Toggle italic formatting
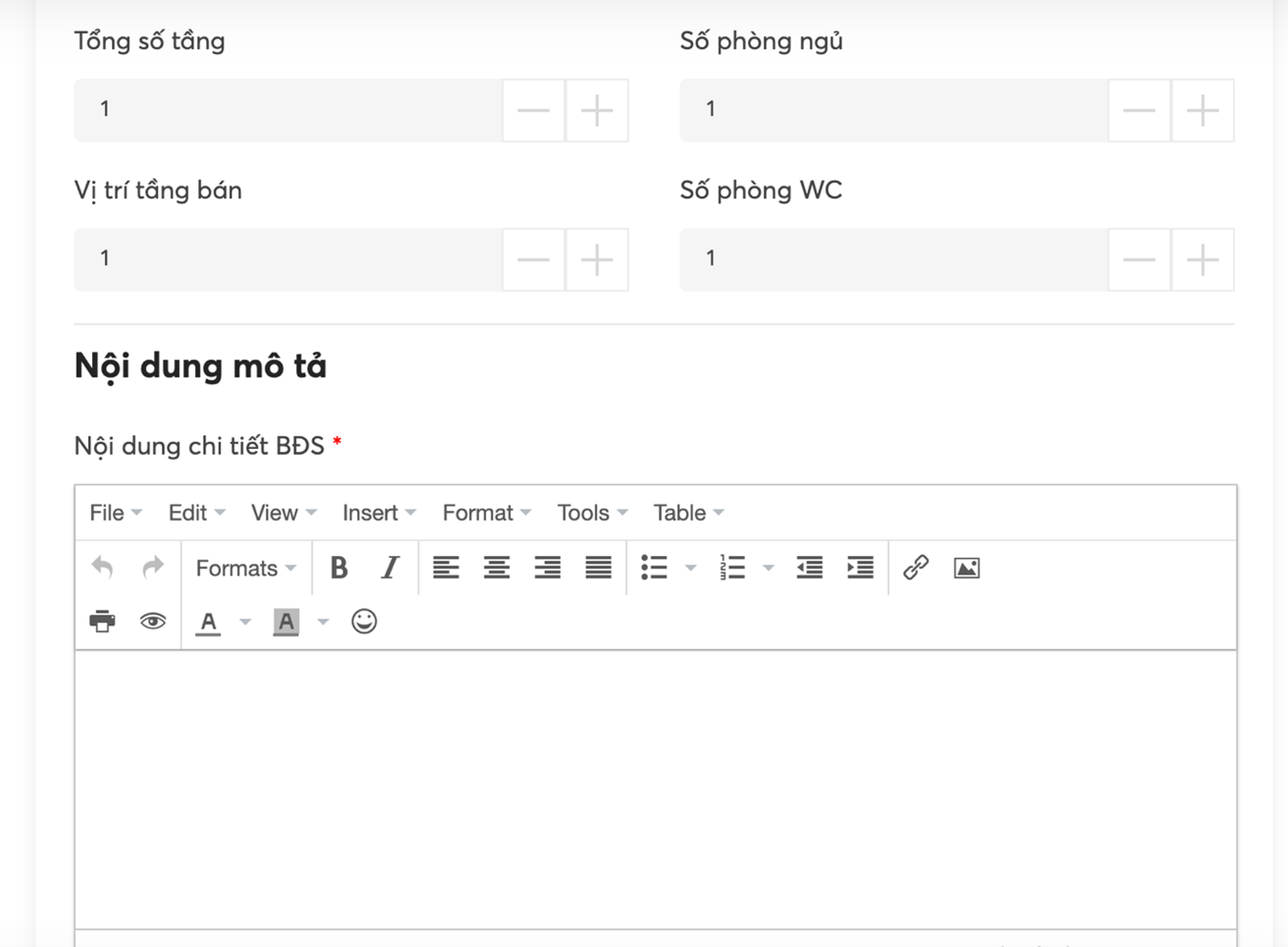 point(390,568)
